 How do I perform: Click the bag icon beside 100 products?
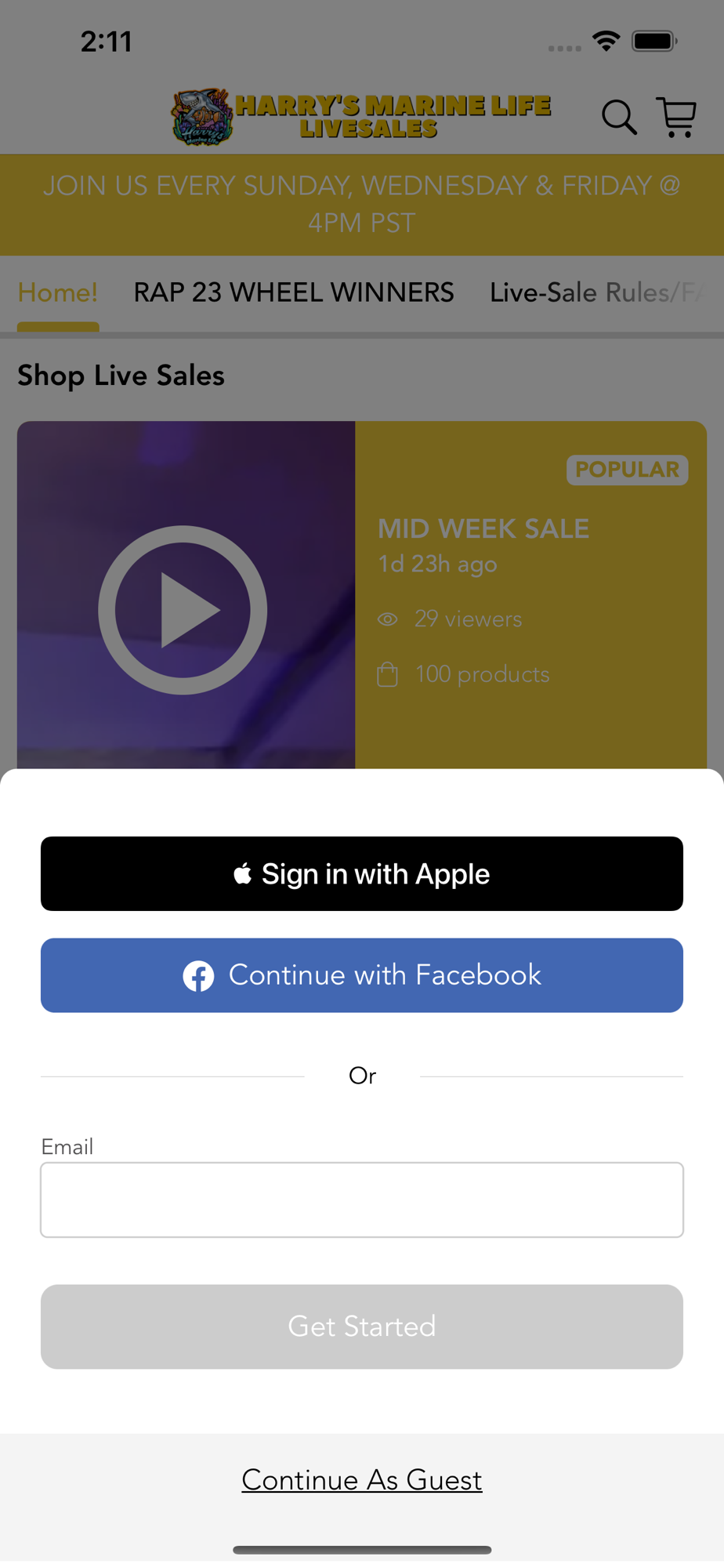(x=388, y=674)
